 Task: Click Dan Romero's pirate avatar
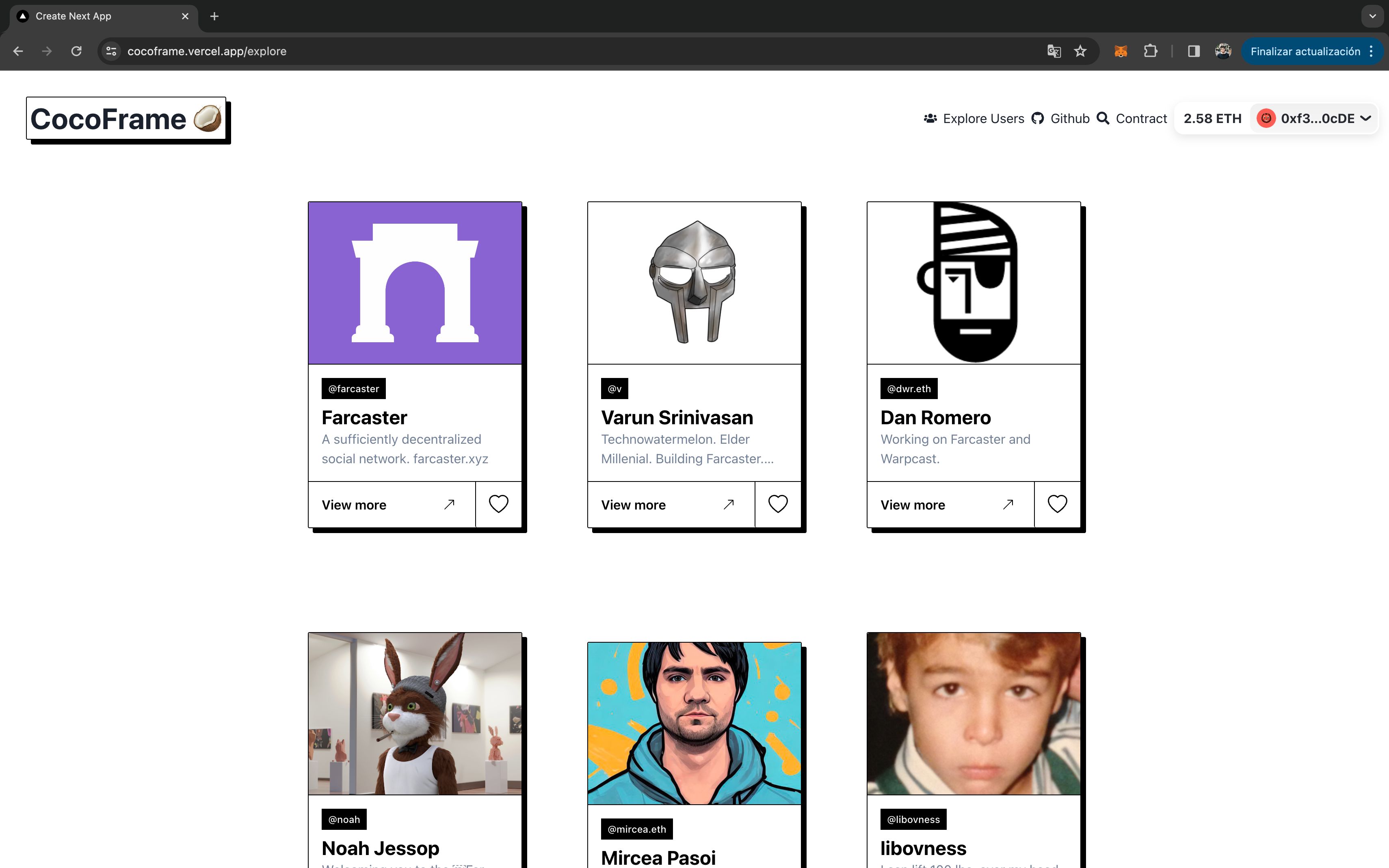974,283
